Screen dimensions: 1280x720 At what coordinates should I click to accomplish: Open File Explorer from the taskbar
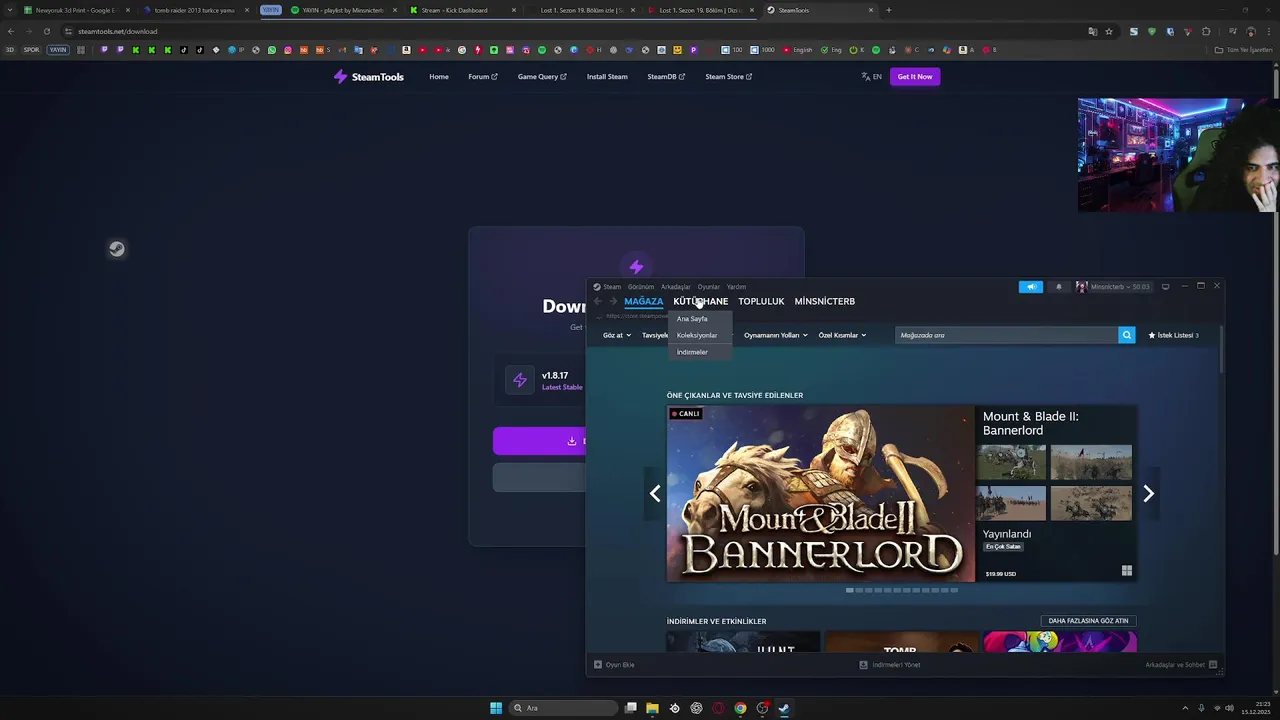652,708
